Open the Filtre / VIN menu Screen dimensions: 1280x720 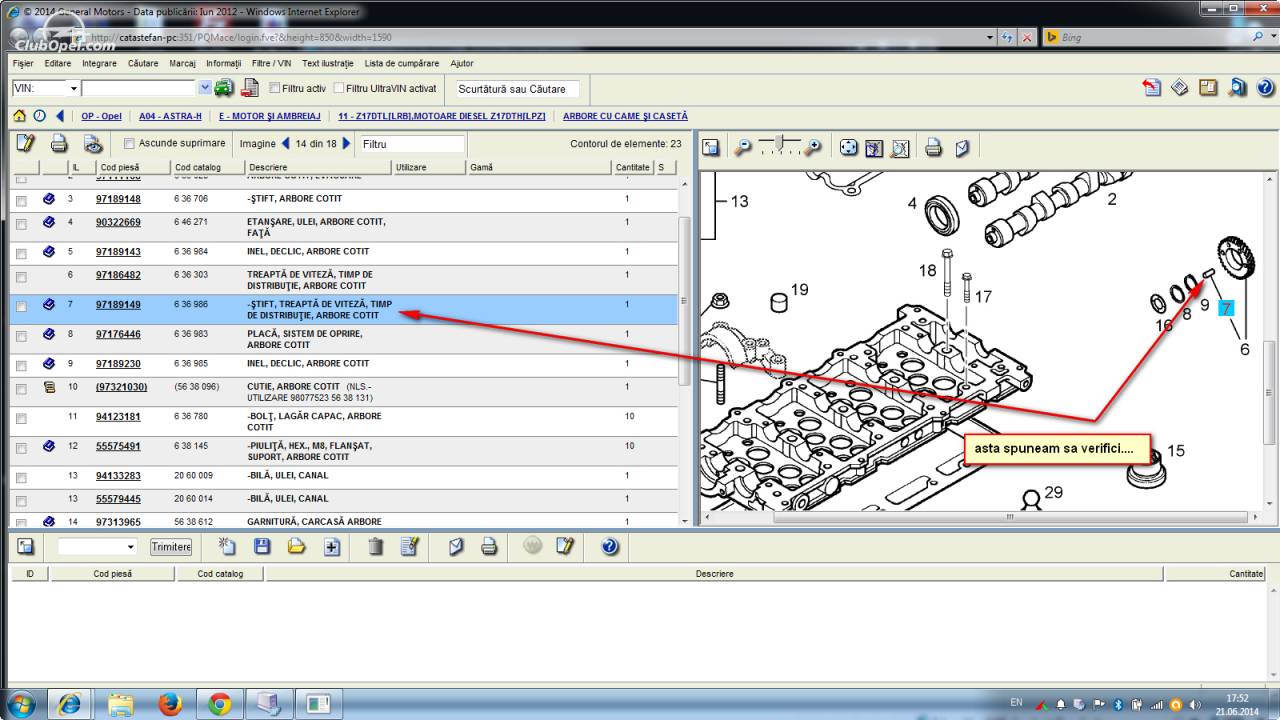(x=272, y=63)
